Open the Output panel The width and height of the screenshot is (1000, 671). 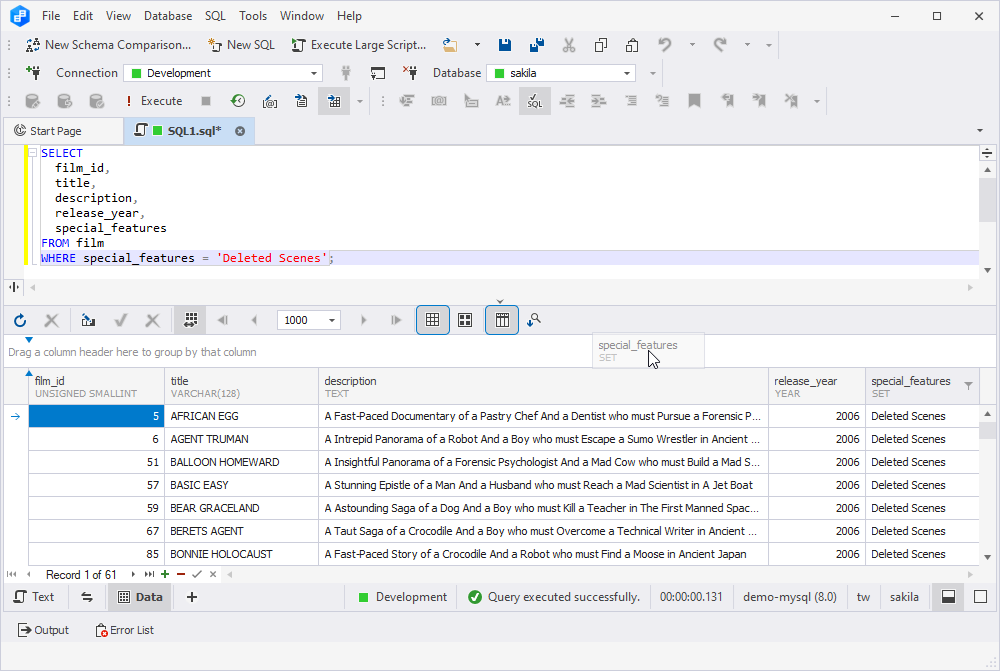coord(43,630)
